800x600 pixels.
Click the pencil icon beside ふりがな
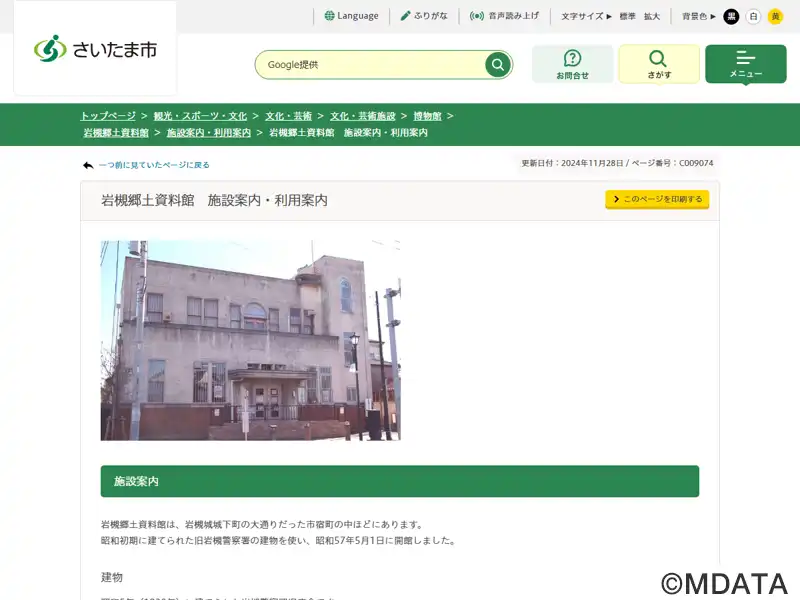pyautogui.click(x=406, y=16)
